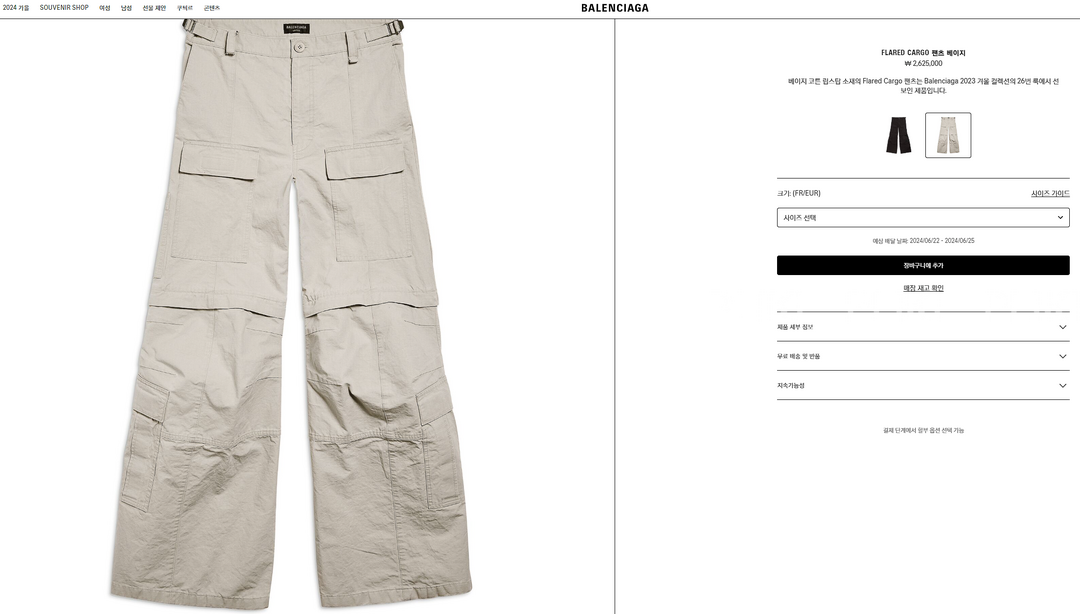This screenshot has height=614, width=1080.
Task: Open the 쿠튀르 menu item
Action: coord(185,8)
